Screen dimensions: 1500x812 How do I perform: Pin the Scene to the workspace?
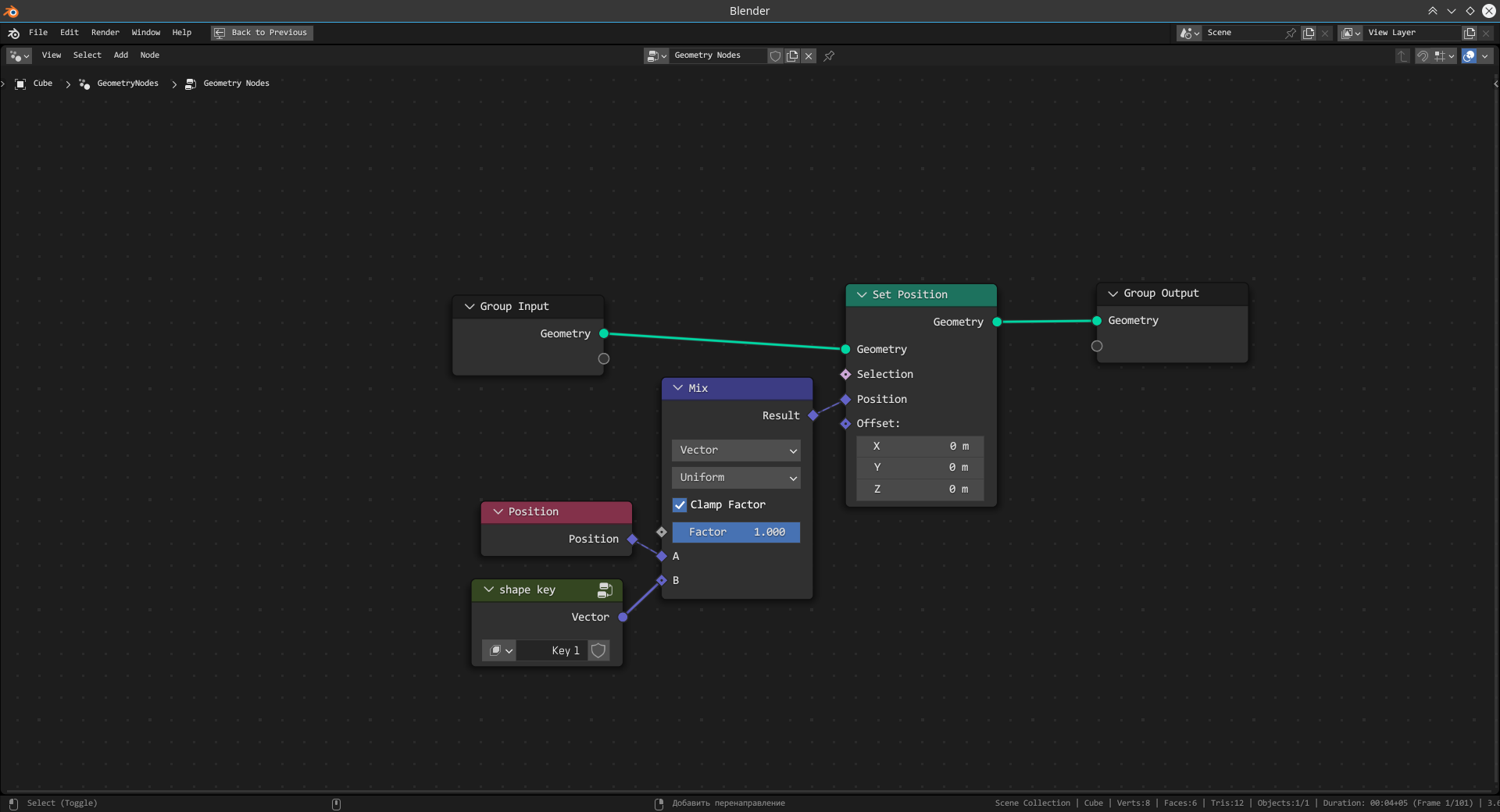coord(1291,33)
